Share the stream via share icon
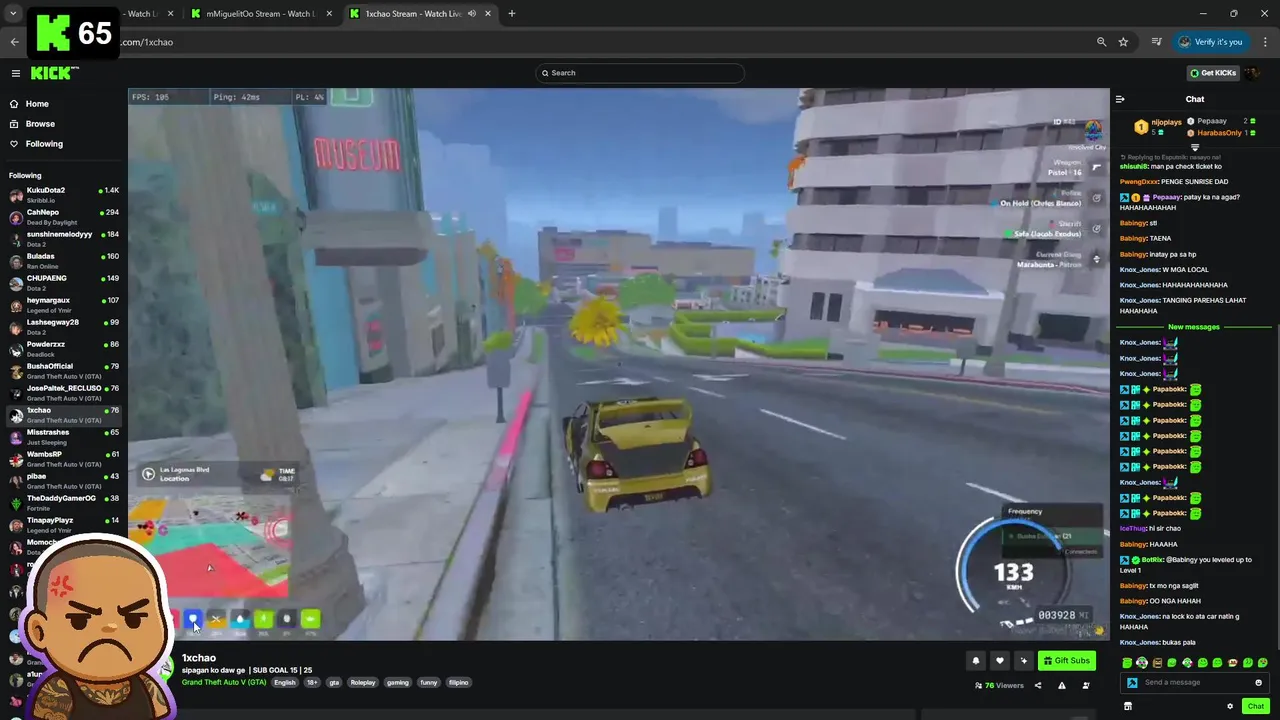Image resolution: width=1280 pixels, height=720 pixels. (x=1038, y=685)
